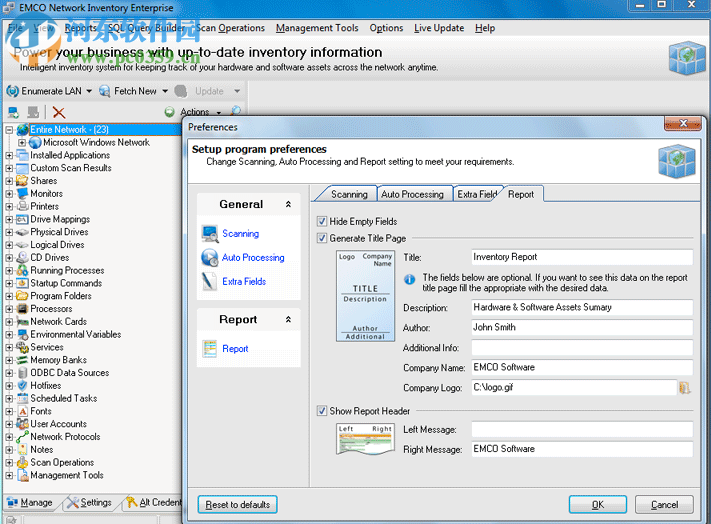This screenshot has height=524, width=711.
Task: Click the Entire Network globe icon
Action: coord(23,130)
